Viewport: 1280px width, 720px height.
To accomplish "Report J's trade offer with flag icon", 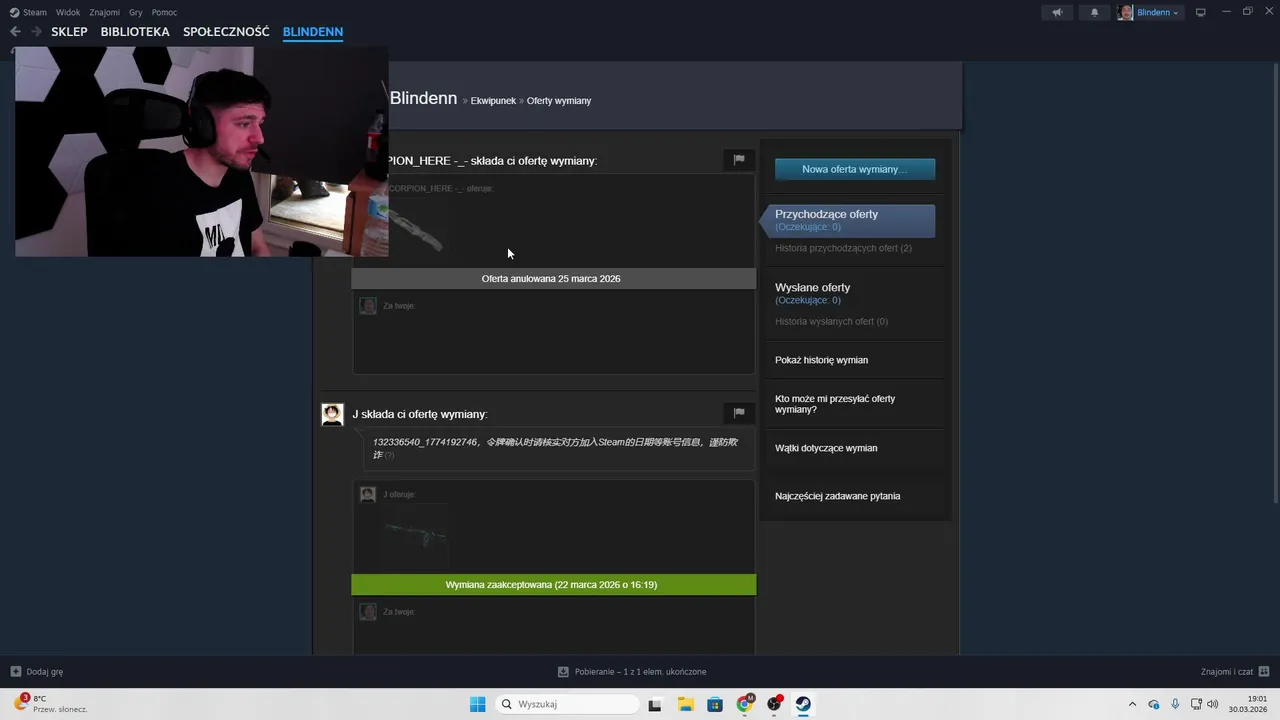I will coord(739,412).
